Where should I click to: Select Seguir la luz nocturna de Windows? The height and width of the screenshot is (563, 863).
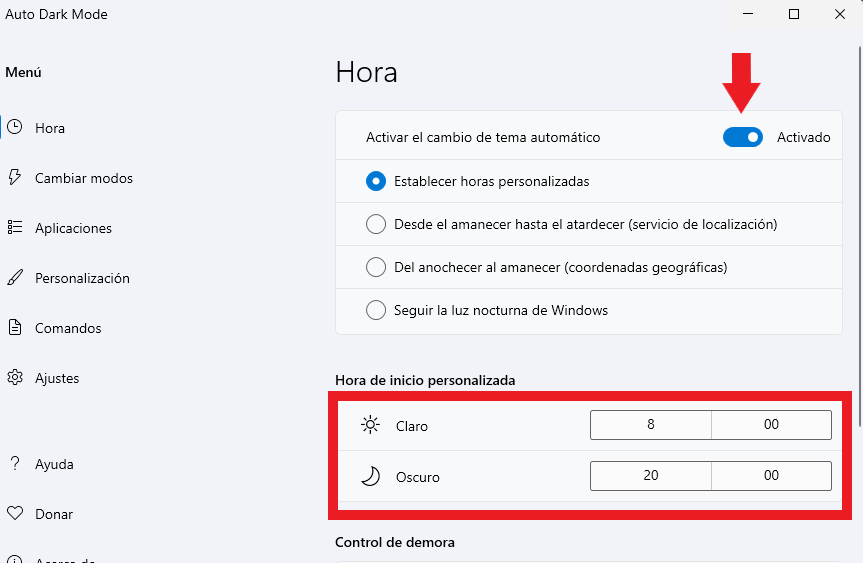coord(376,310)
